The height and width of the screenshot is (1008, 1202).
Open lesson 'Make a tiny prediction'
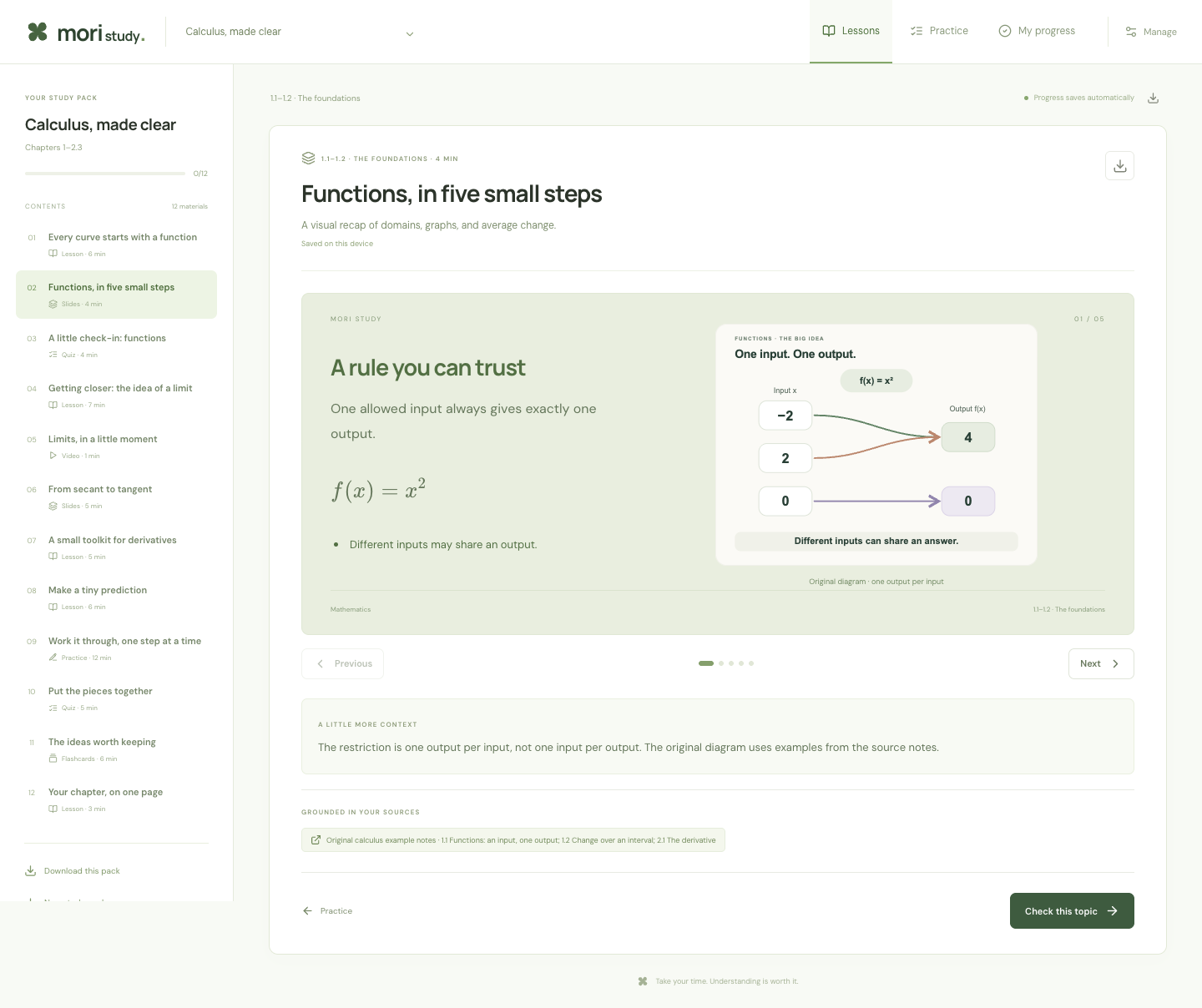(116, 597)
